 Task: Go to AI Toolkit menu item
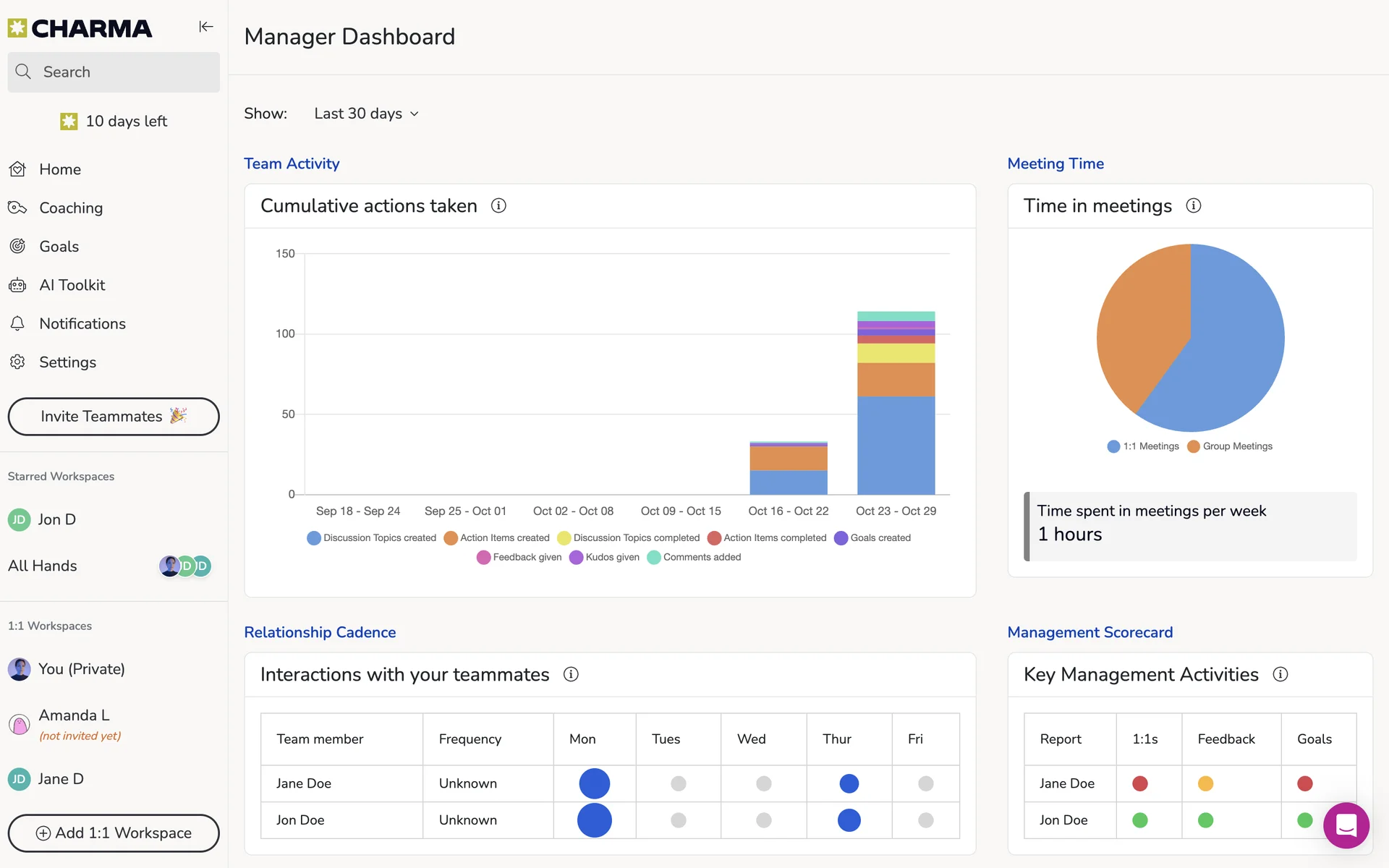(72, 286)
